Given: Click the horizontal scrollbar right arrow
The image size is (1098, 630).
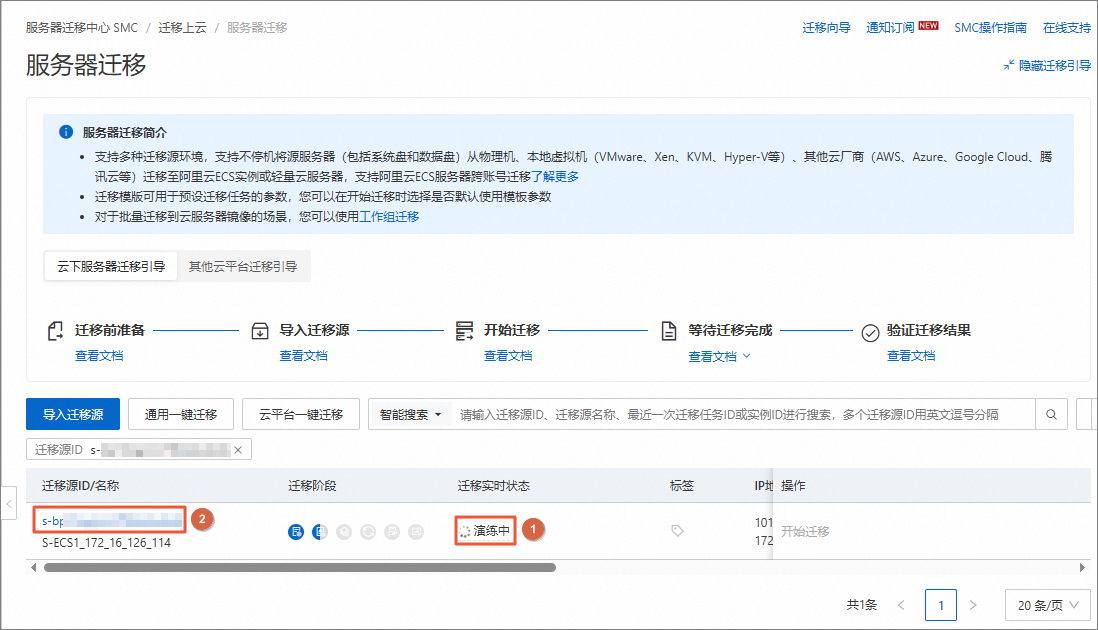Looking at the screenshot, I should point(1082,567).
